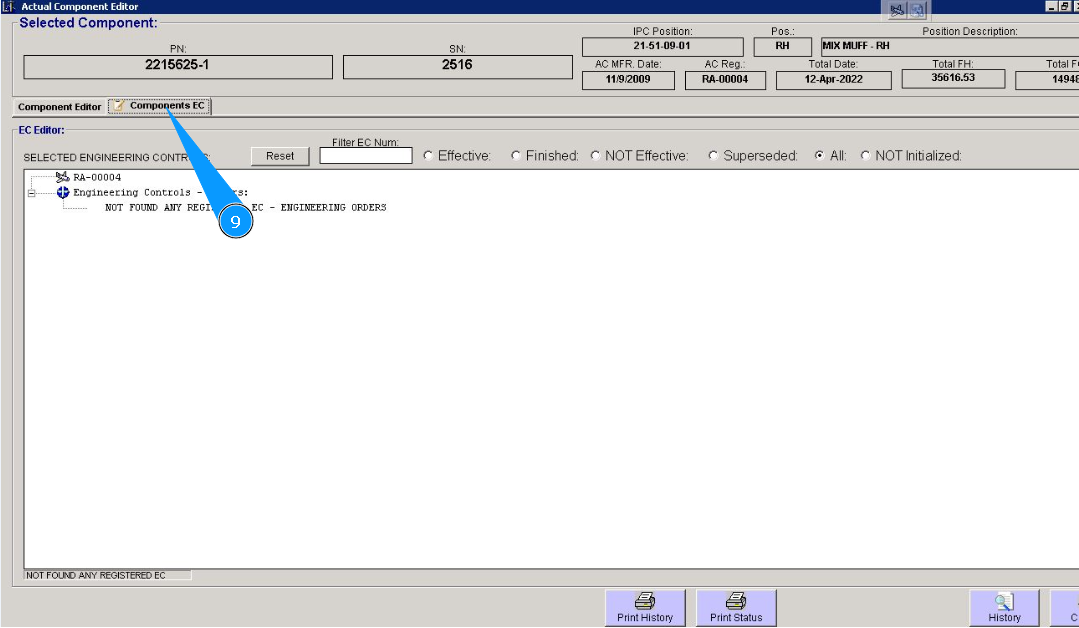Click the blue Engineering Controls node icon
The height and width of the screenshot is (628, 1079).
[63, 192]
